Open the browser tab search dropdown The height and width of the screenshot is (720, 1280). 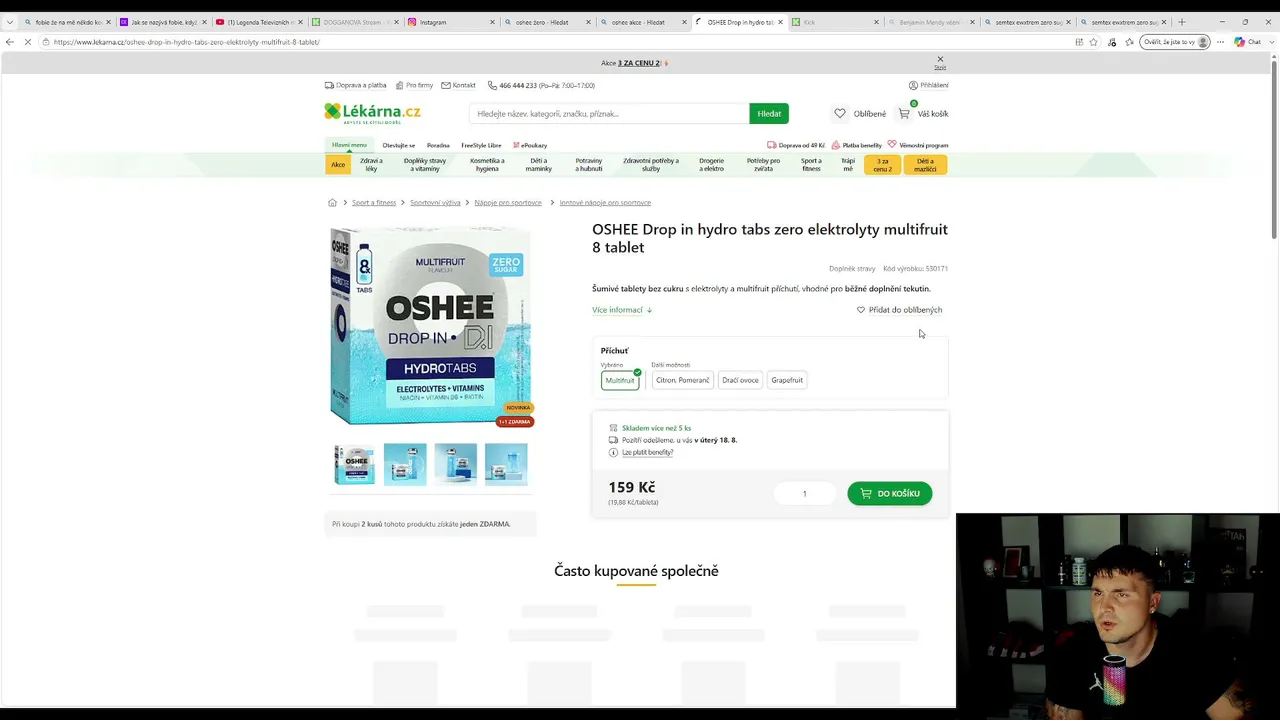10,22
